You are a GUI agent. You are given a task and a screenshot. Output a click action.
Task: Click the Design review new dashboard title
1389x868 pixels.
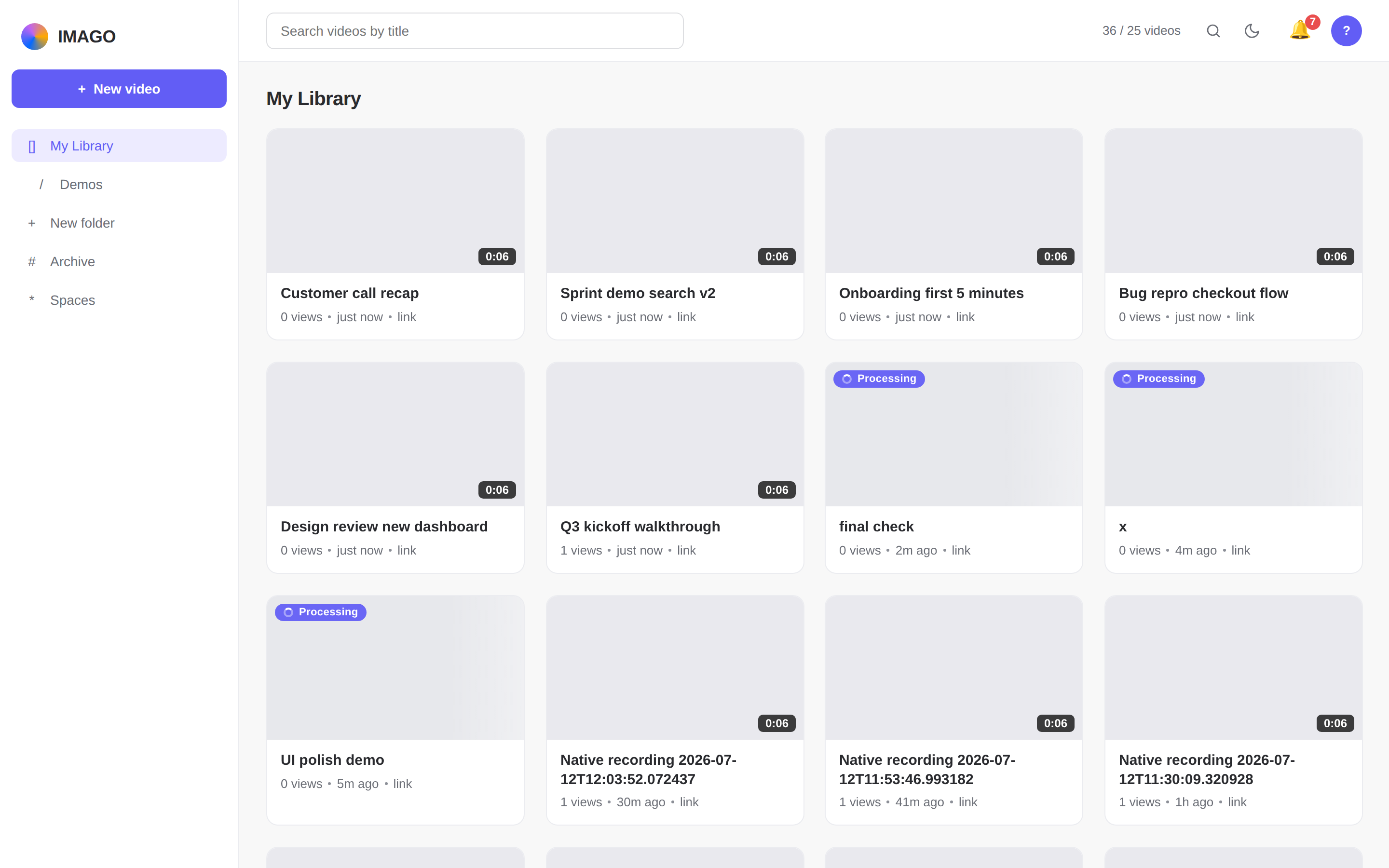(x=384, y=527)
